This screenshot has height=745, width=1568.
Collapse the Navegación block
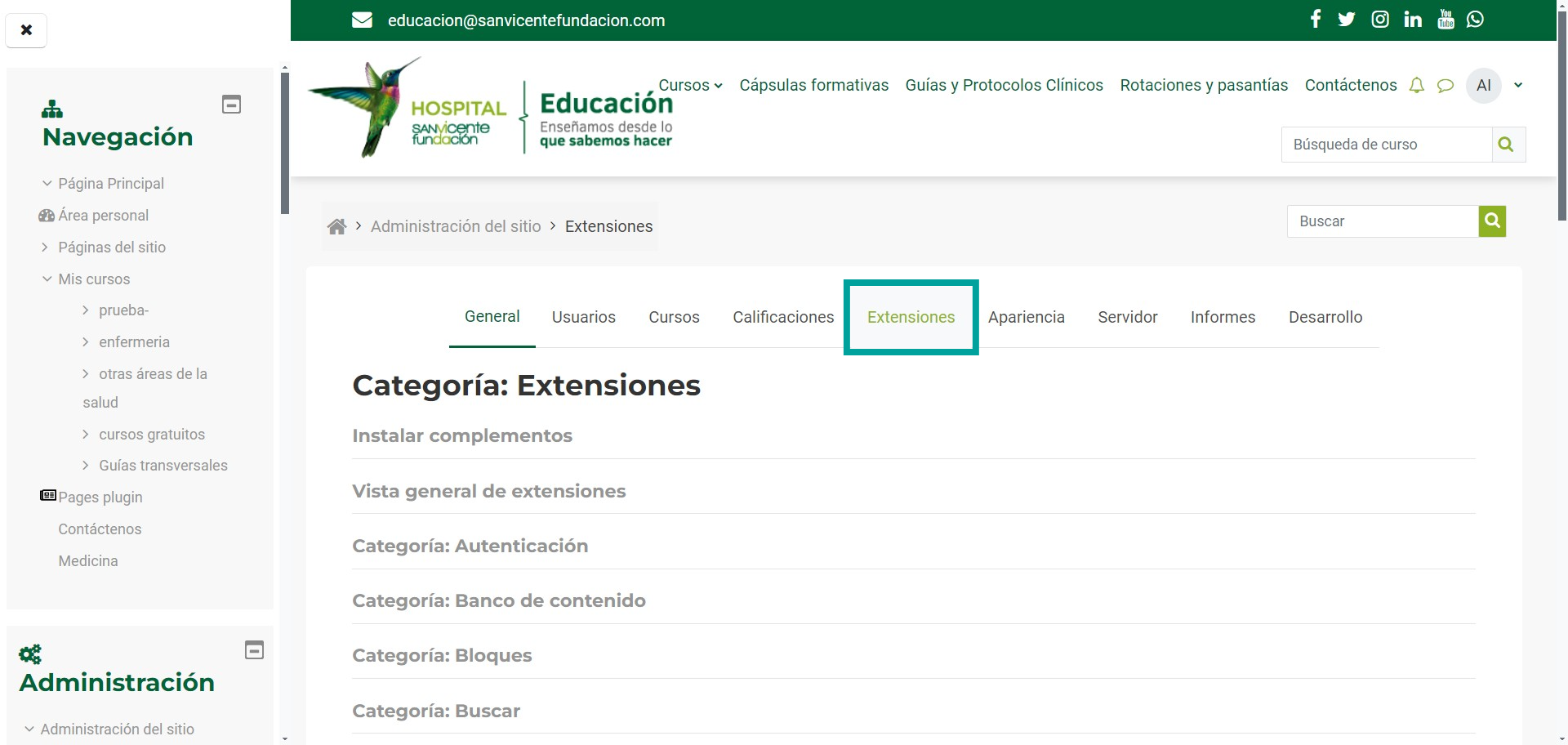tap(231, 105)
